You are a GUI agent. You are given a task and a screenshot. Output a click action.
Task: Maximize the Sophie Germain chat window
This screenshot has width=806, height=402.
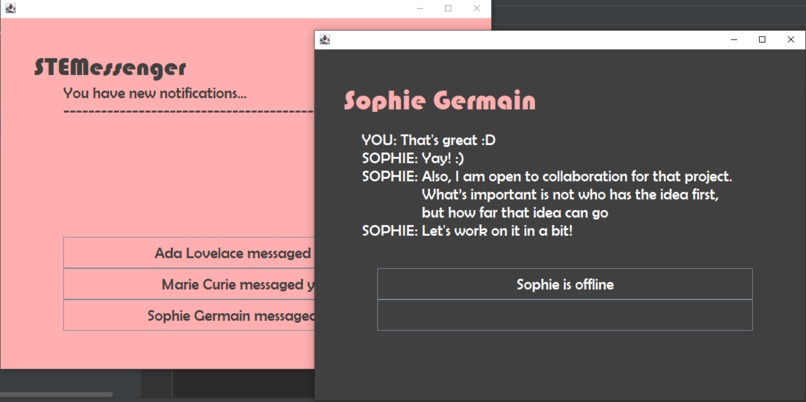pos(762,40)
